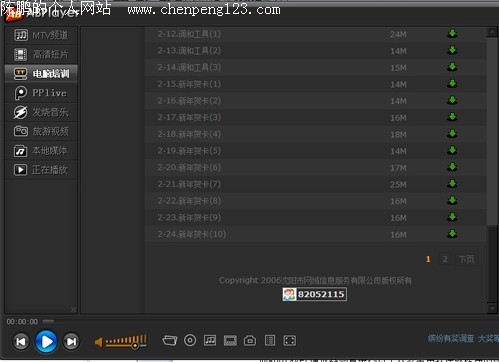Image resolution: width=499 pixels, height=362 pixels.
Task: Switch to fullscreen mode
Action: [290, 341]
